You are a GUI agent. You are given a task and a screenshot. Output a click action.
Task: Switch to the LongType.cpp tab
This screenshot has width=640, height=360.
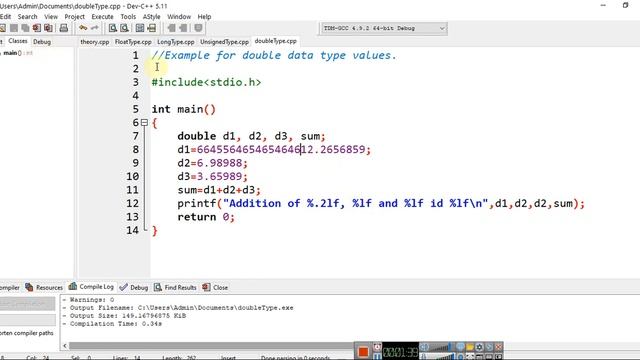pyautogui.click(x=176, y=42)
